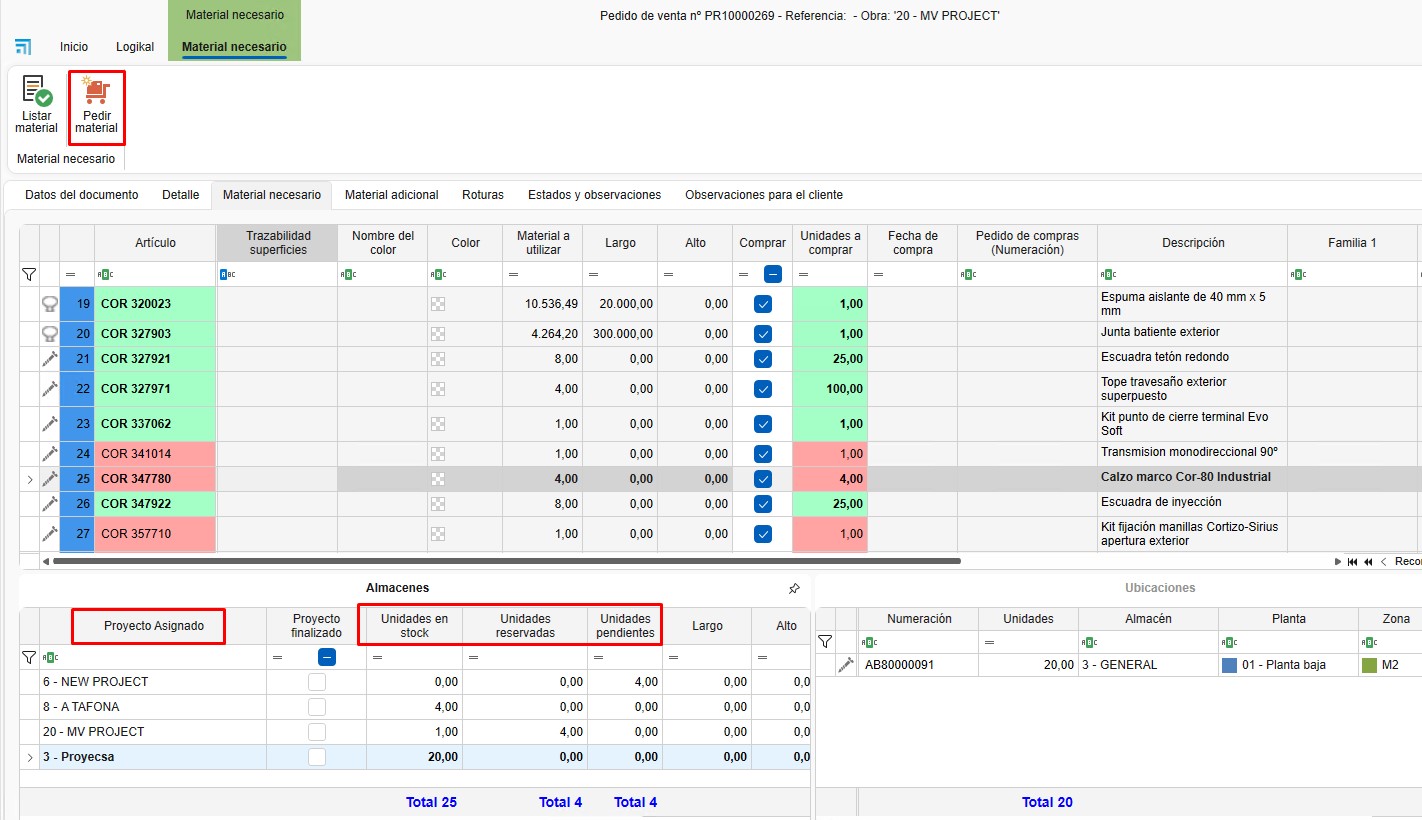Click the scroll-right arrow of the articles grid
Screen dimensions: 1422x820
[x=1338, y=562]
